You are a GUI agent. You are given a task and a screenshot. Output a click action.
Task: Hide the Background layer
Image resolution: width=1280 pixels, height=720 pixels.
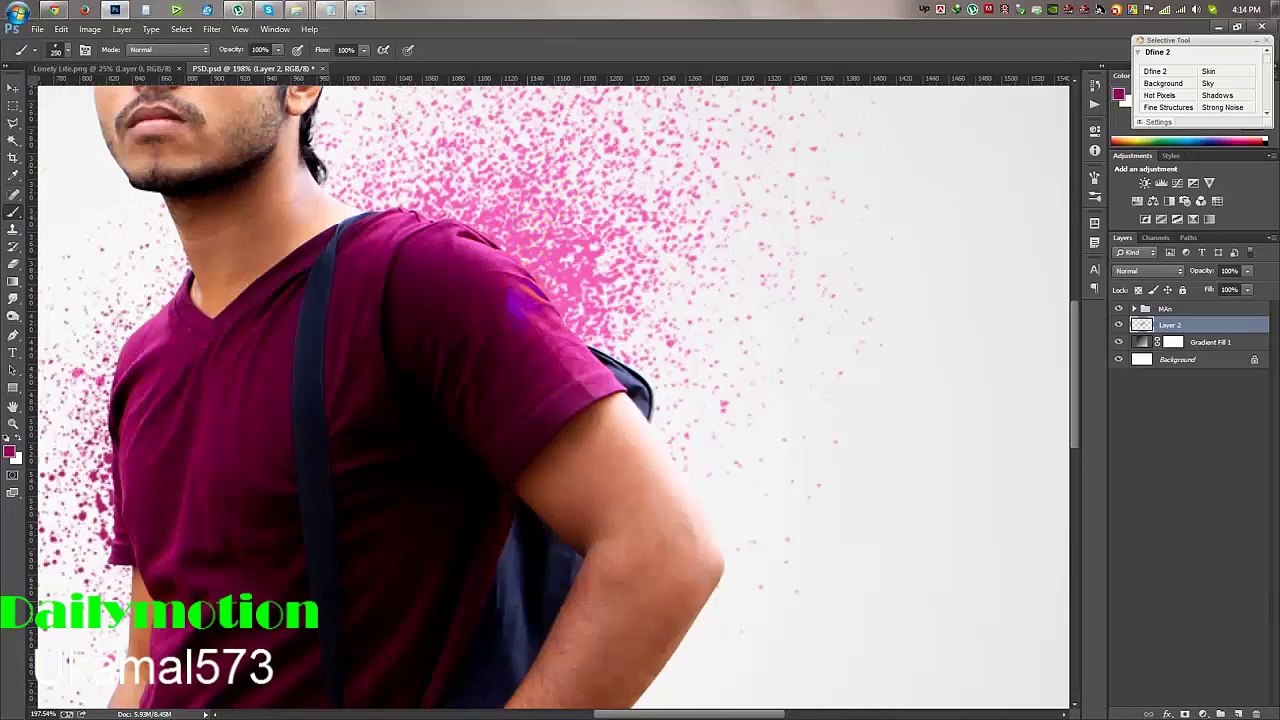1119,359
